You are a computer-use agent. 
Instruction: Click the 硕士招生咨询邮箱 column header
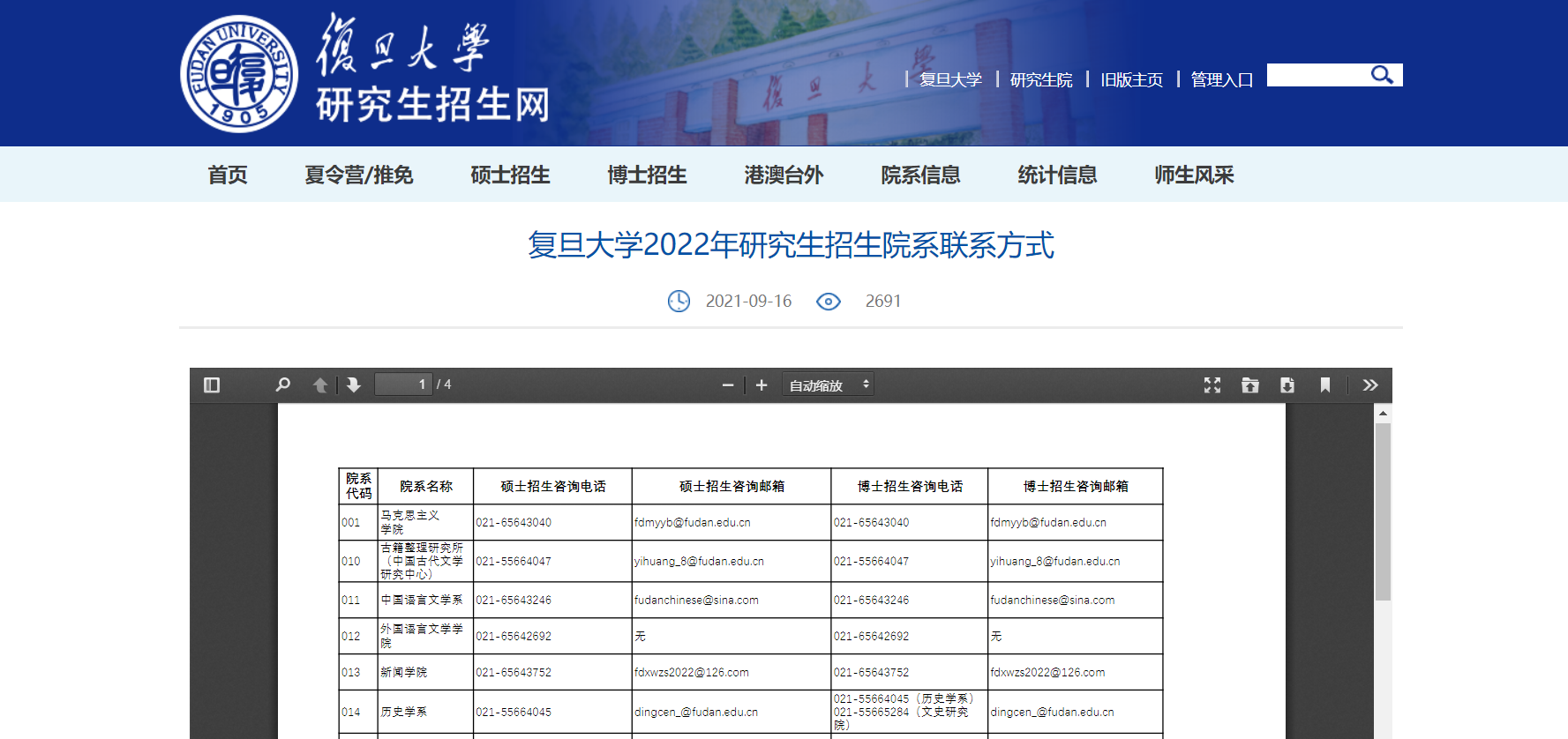pos(731,486)
